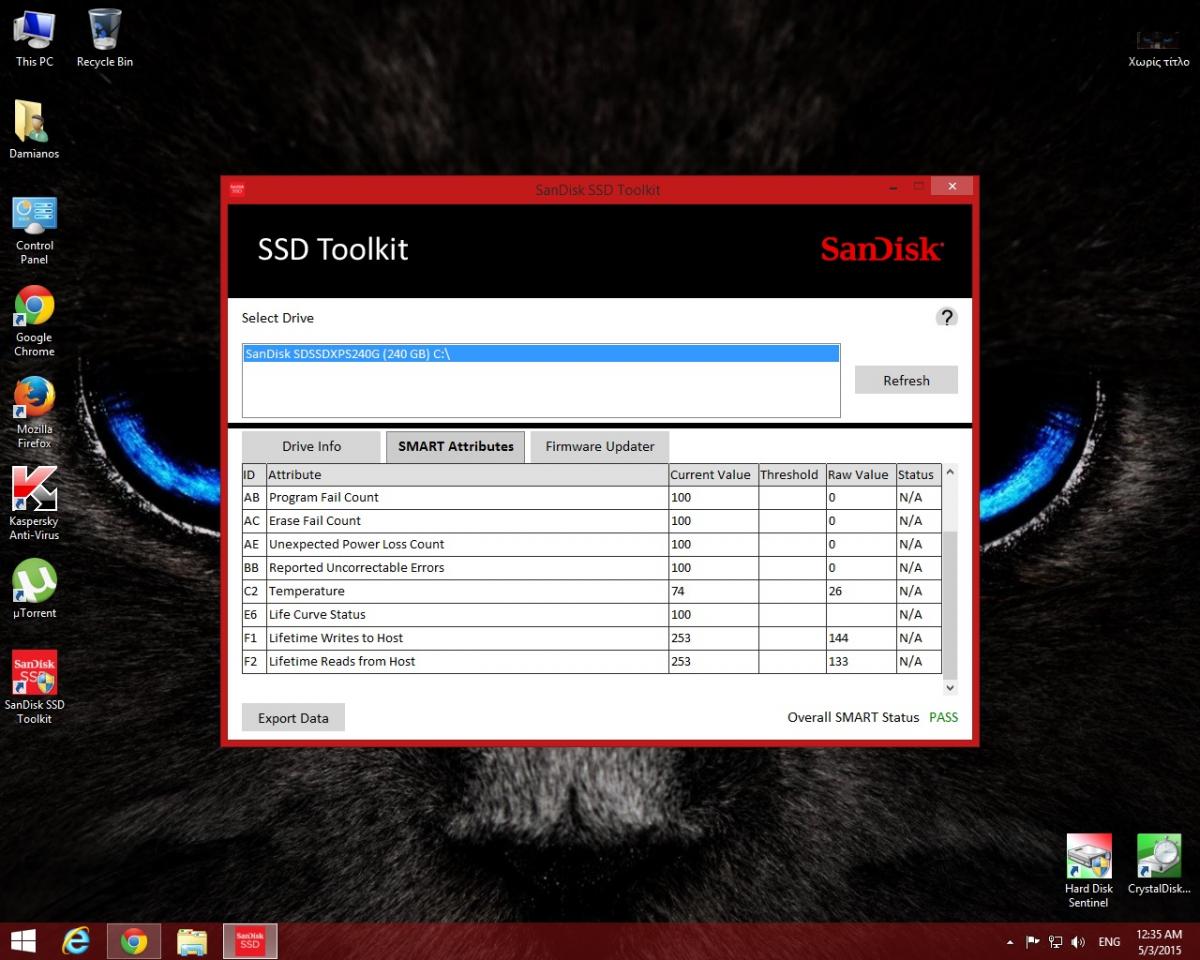Click the attributes table scrollbar thumb

tap(950, 605)
